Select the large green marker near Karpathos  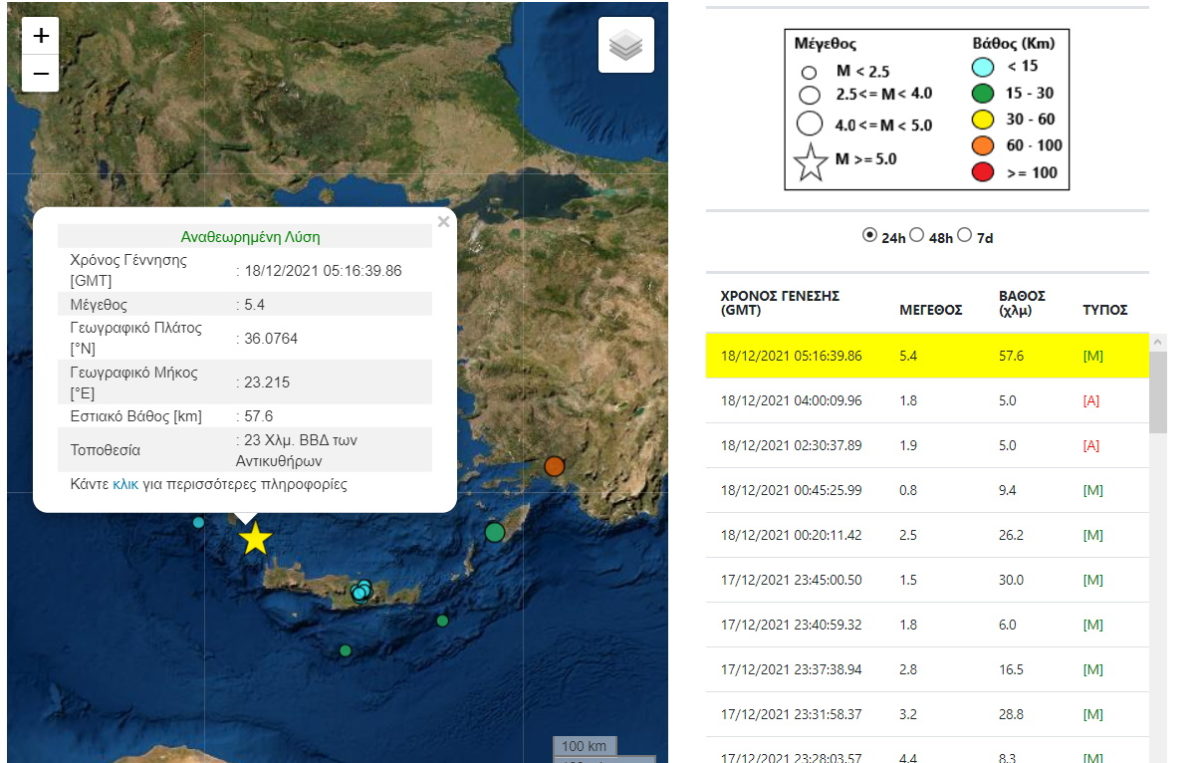pyautogui.click(x=494, y=532)
